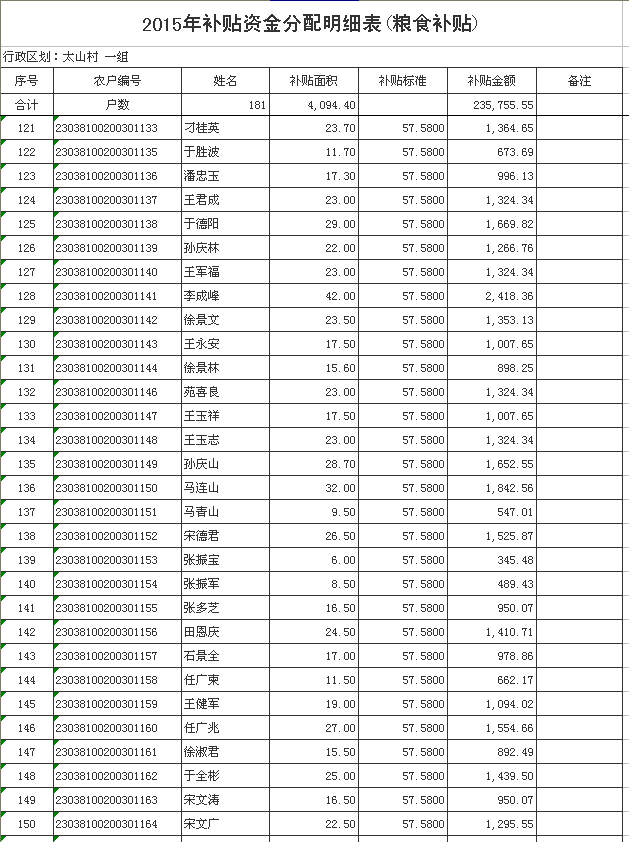This screenshot has width=629, height=842.
Task: Select amount 547.01 cell
Action: (492, 512)
